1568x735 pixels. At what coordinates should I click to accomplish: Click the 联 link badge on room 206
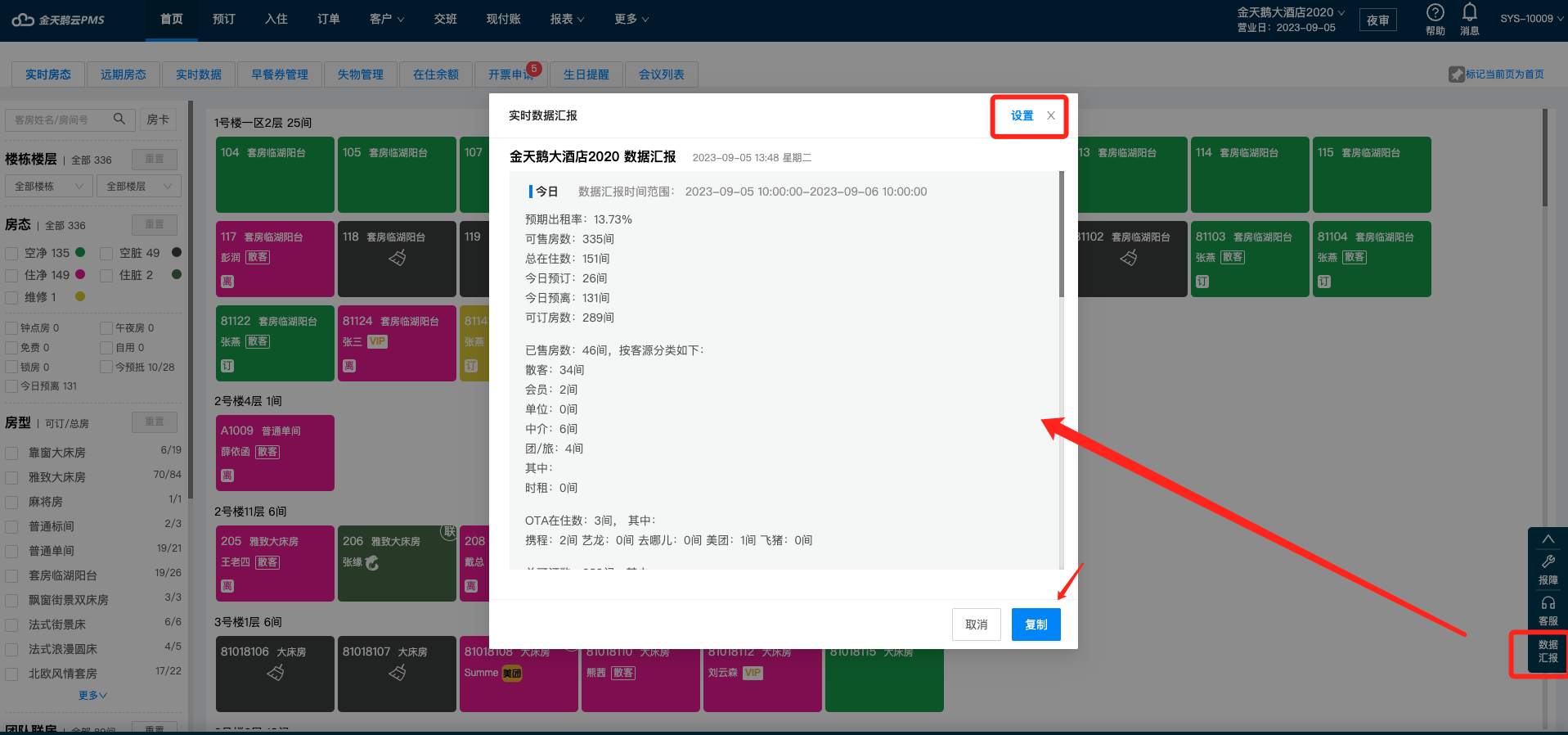(x=449, y=532)
